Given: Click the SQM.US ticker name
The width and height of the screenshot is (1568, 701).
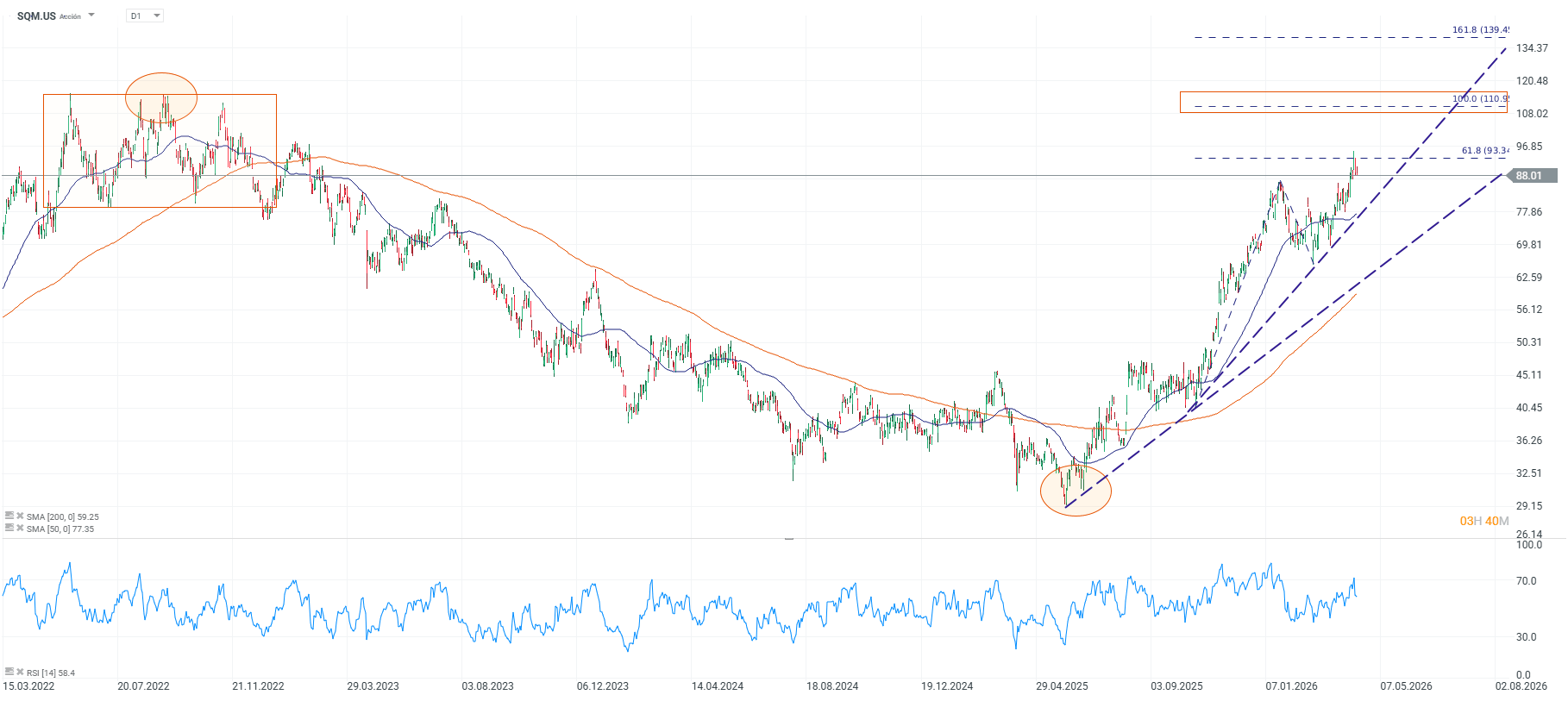Looking at the screenshot, I should 36,16.
